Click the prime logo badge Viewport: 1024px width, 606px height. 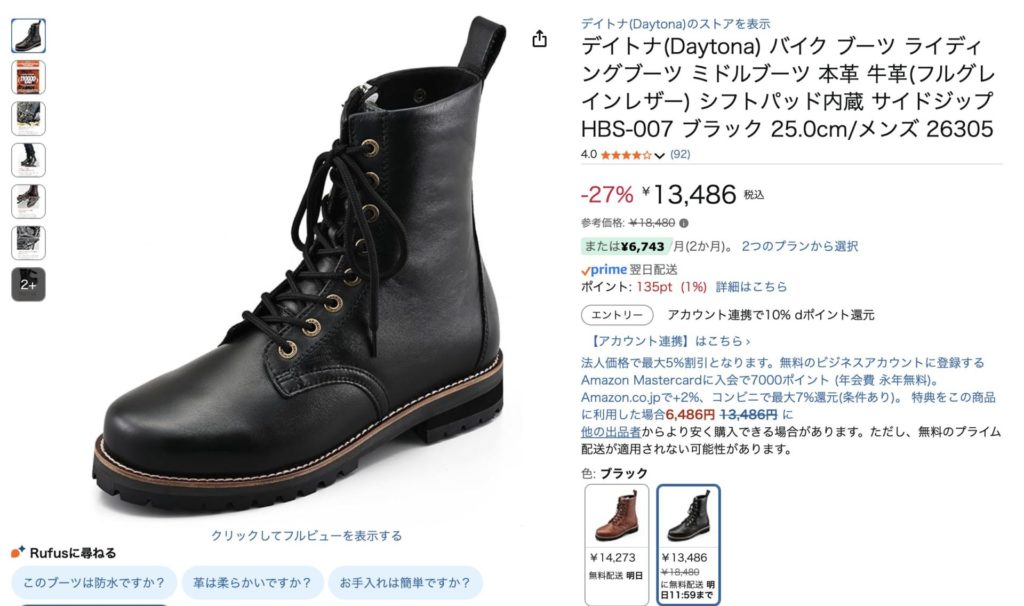[604, 270]
